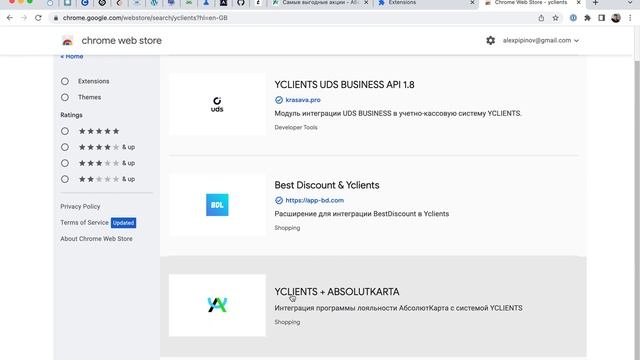
Task: Bookmark this page with the star icon
Action: pos(556,18)
